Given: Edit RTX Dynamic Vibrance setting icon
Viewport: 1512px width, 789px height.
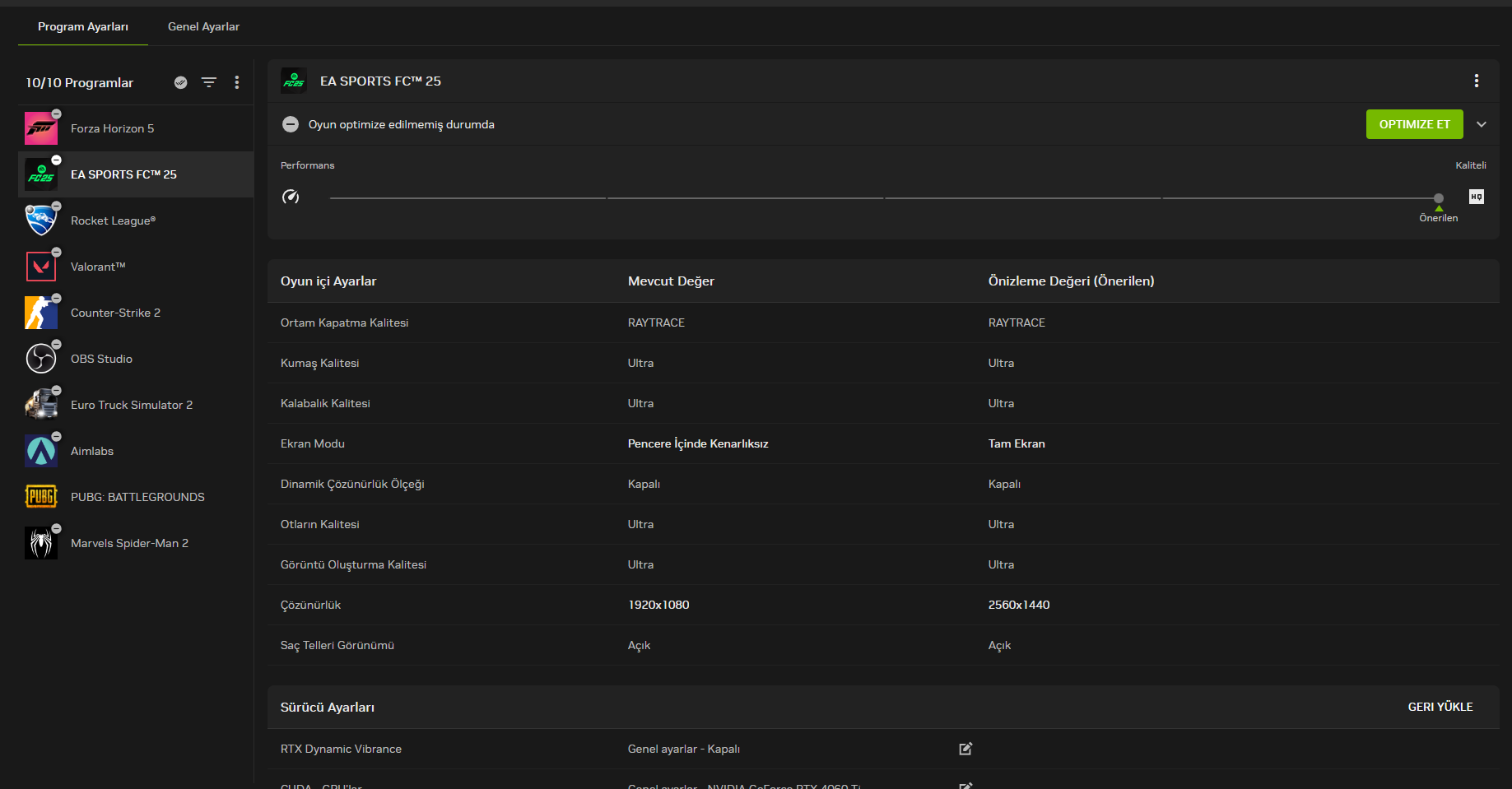Looking at the screenshot, I should (965, 749).
